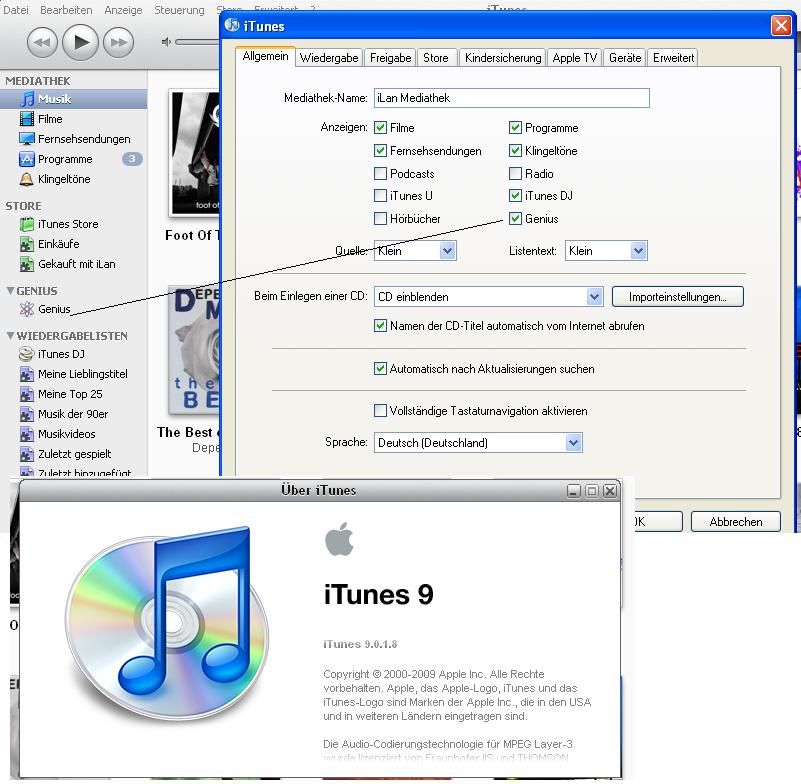This screenshot has height=784, width=801.
Task: Switch to the Erweitert tab
Action: pyautogui.click(x=673, y=58)
